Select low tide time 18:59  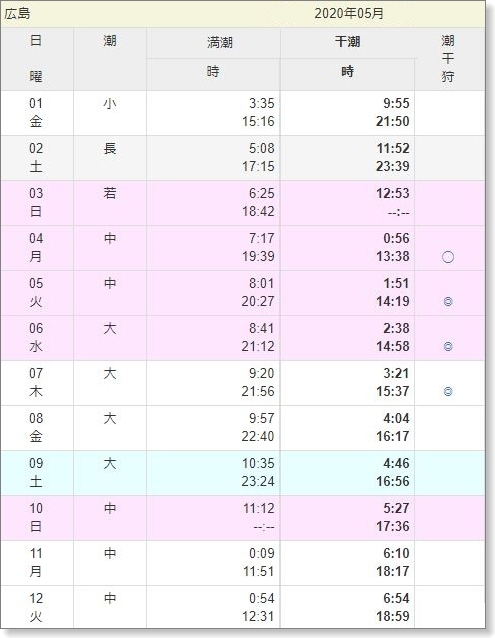point(393,616)
